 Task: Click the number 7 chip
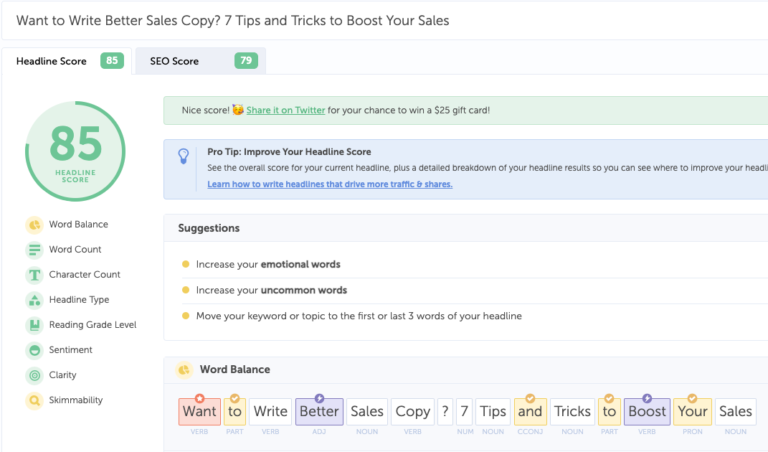[x=464, y=411]
